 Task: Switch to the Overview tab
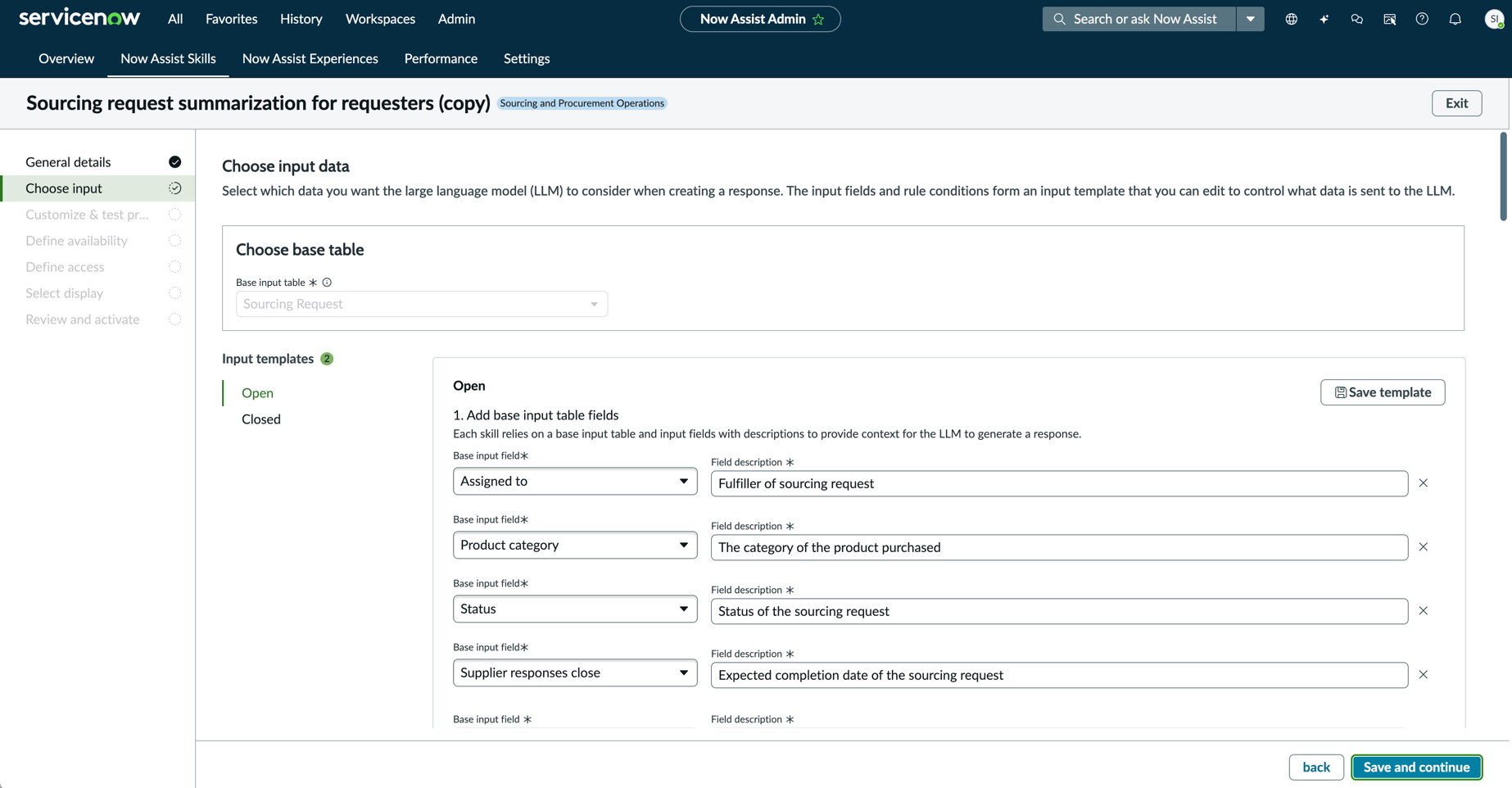(x=66, y=59)
